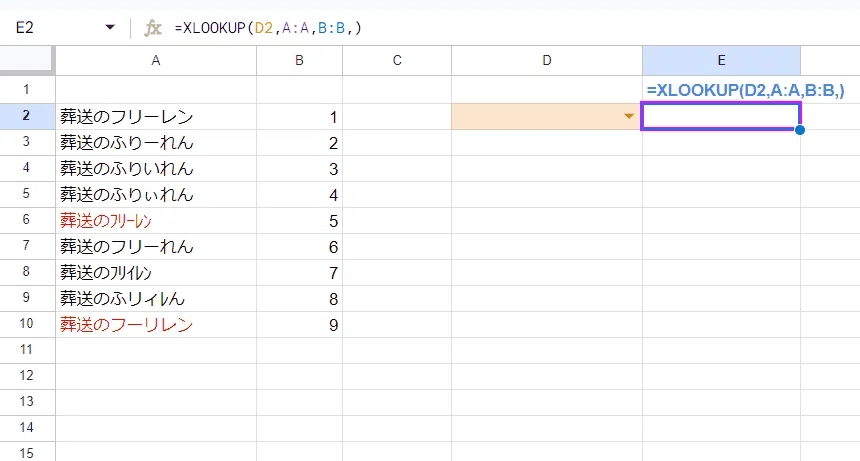The height and width of the screenshot is (461, 860).
Task: Select row 15 header
Action: click(x=27, y=453)
